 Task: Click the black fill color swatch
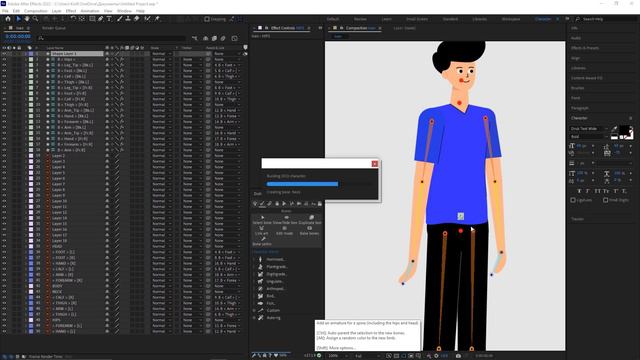[624, 131]
